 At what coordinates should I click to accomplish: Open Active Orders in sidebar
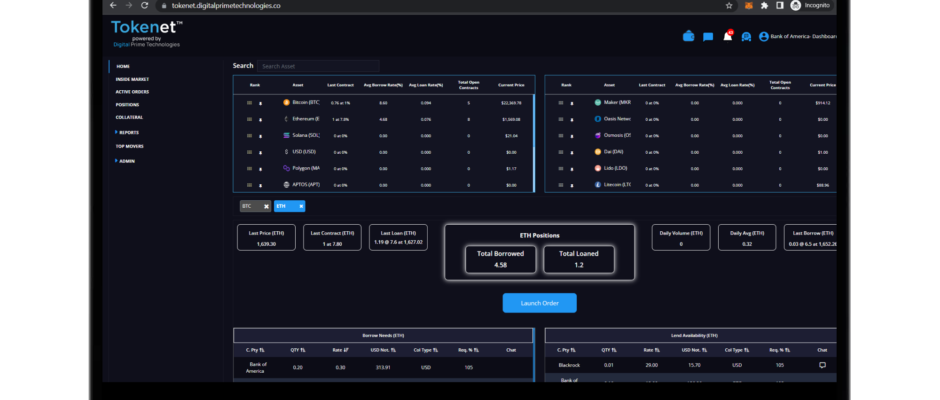point(132,92)
